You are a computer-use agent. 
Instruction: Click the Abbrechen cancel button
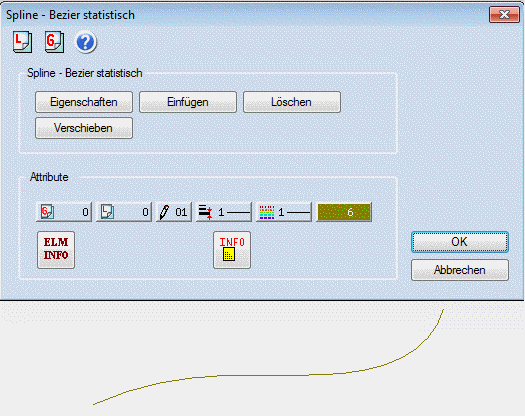coord(460,270)
